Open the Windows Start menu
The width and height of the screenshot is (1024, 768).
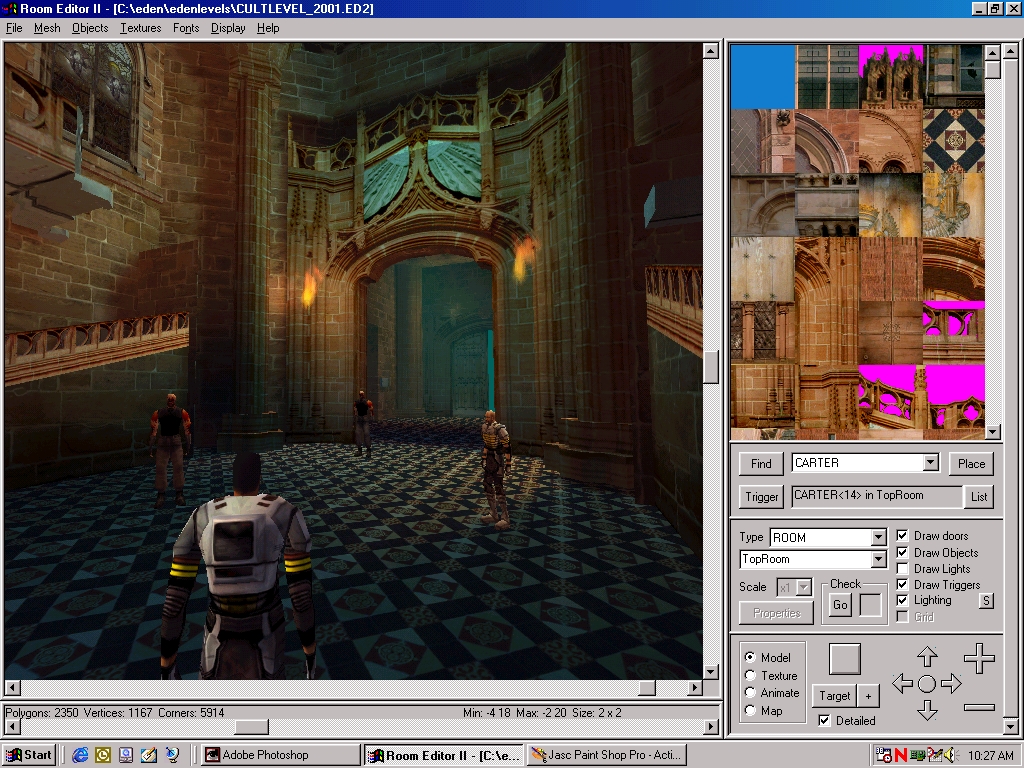coord(29,755)
